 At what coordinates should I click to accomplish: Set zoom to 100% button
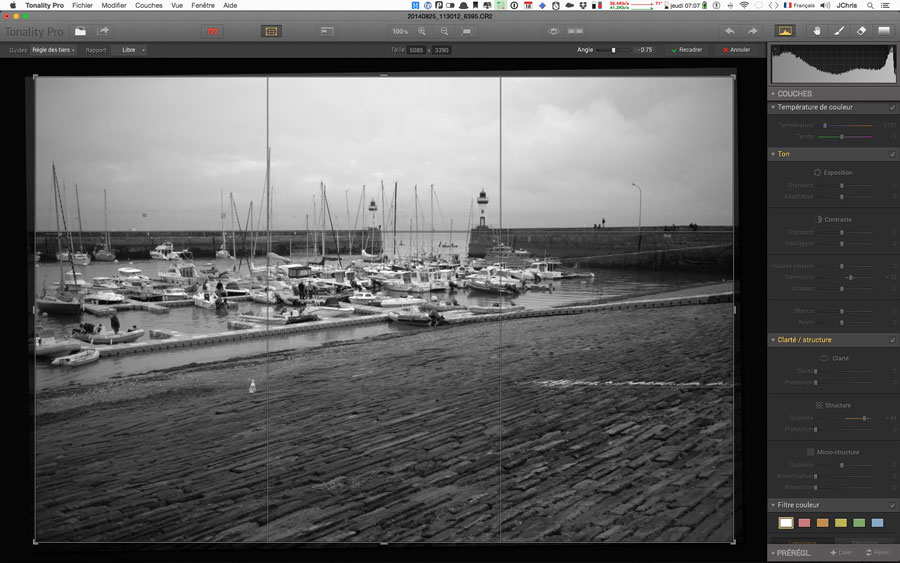tap(399, 32)
